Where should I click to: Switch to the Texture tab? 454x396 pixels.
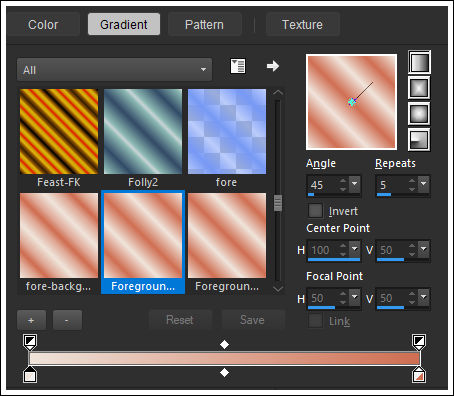tap(302, 24)
